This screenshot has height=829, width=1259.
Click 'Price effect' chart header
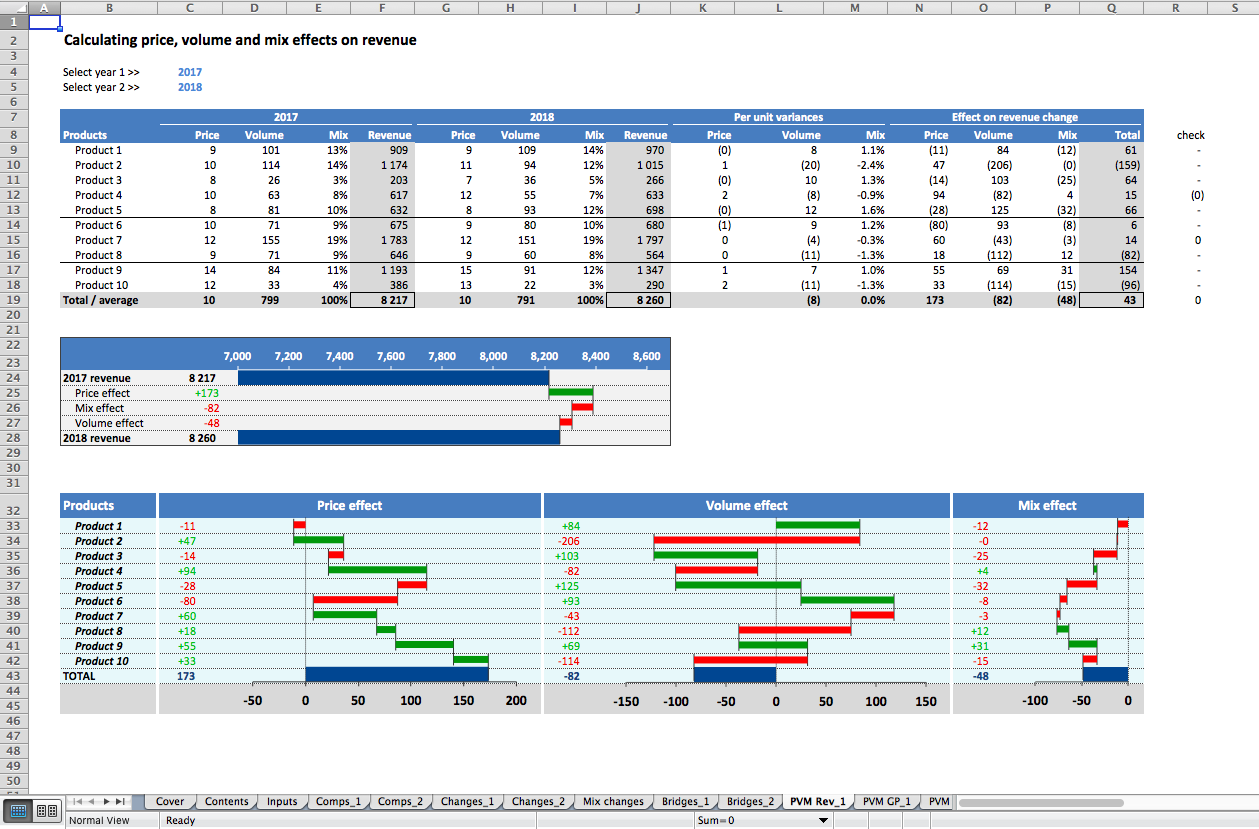coord(349,505)
